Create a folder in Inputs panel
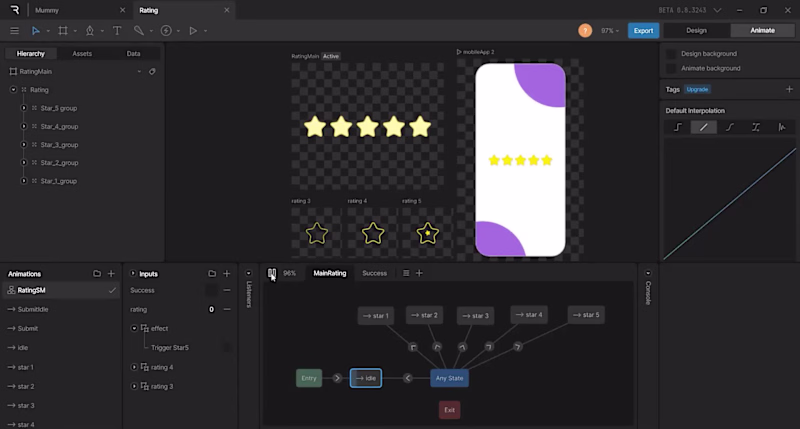This screenshot has width=800, height=429. click(x=212, y=274)
